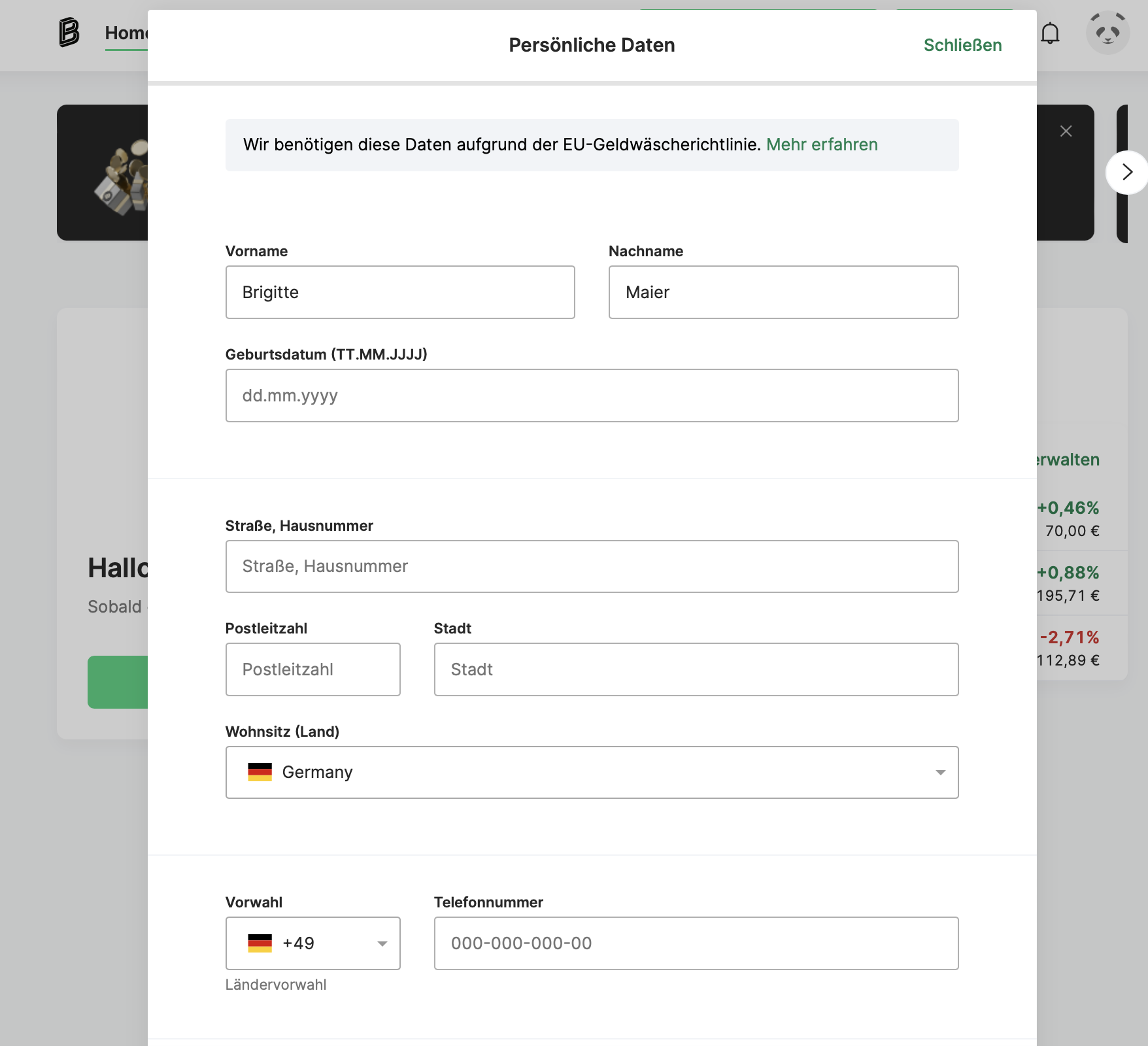This screenshot has width=1148, height=1046.
Task: Click the +0,88% asset row in the background
Action: (1082, 583)
